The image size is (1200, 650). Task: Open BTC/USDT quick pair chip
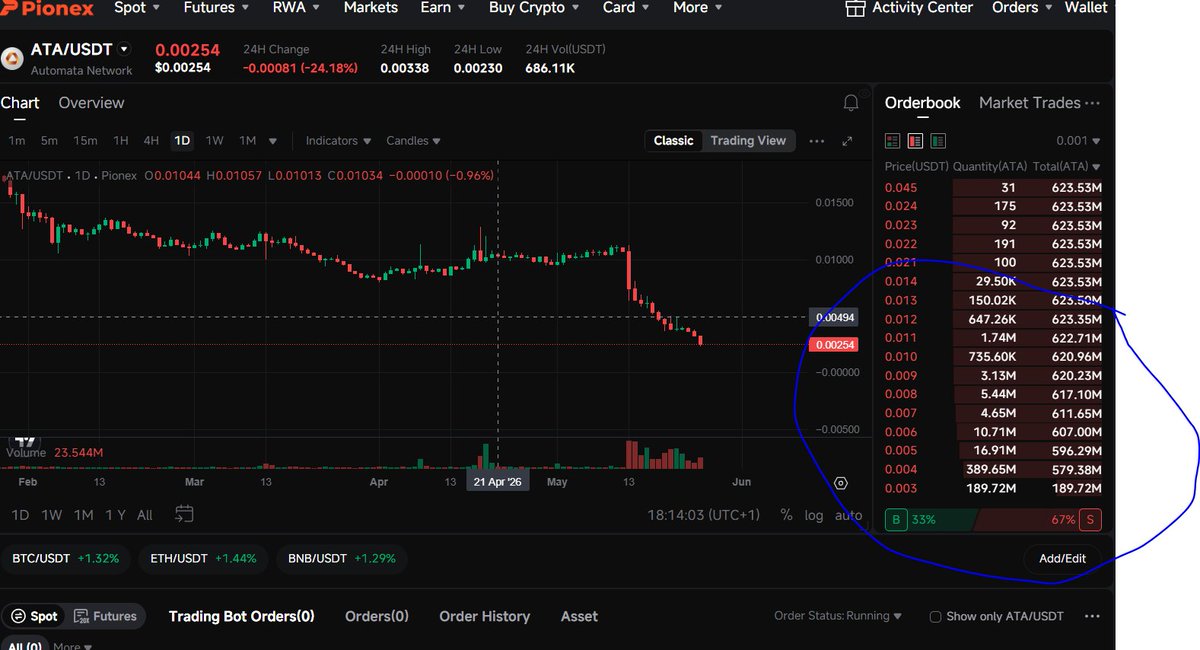tap(66, 558)
